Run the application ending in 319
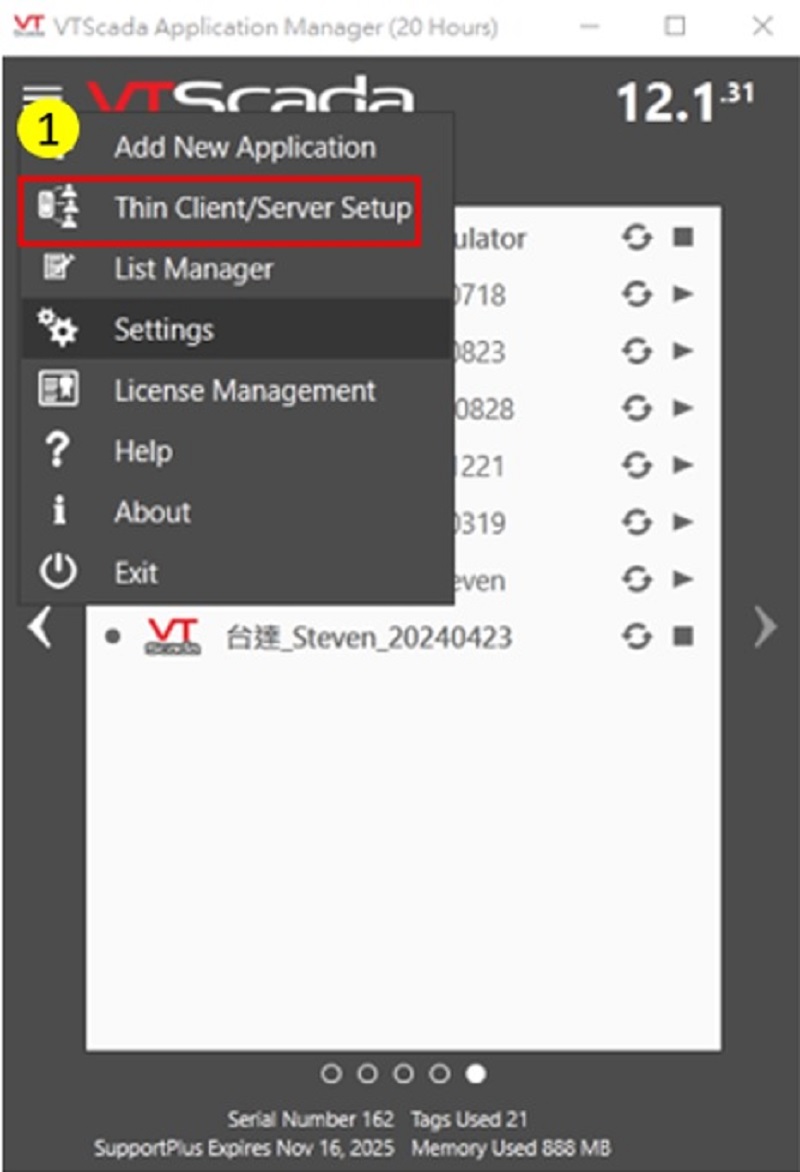 click(x=683, y=522)
